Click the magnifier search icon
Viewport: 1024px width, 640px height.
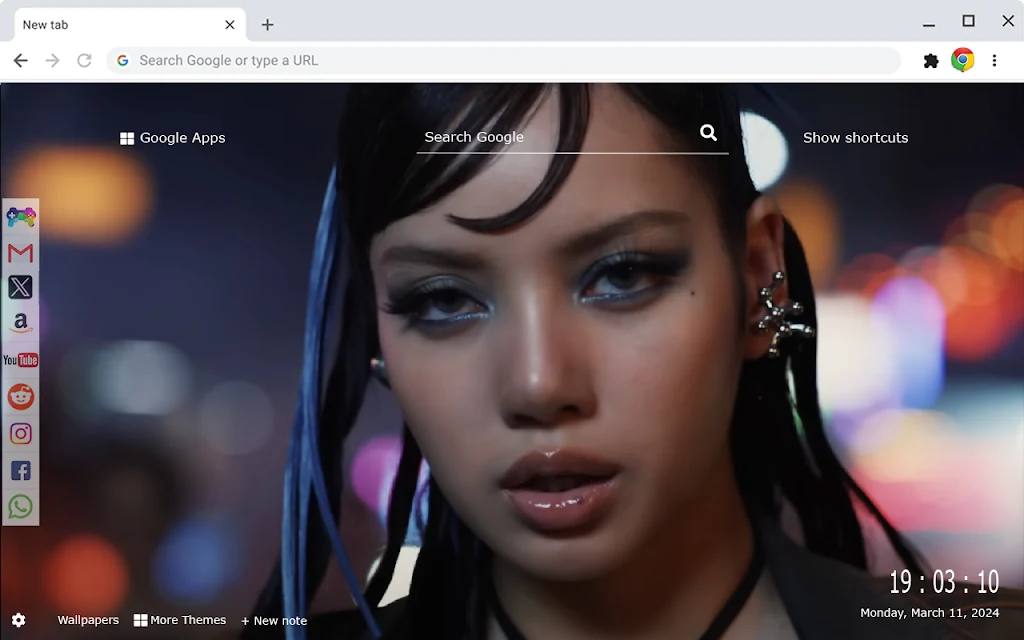(x=709, y=133)
